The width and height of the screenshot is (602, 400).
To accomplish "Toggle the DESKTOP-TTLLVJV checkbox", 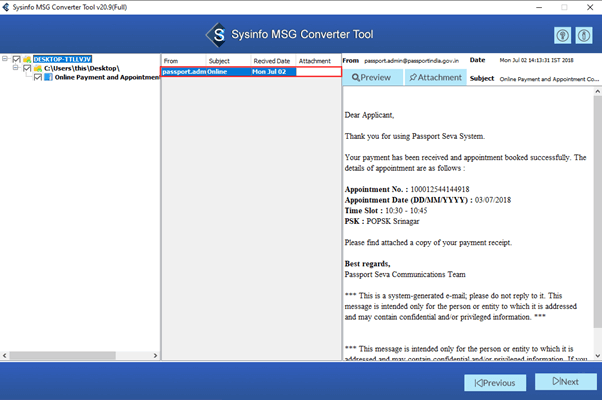I will [x=16, y=59].
